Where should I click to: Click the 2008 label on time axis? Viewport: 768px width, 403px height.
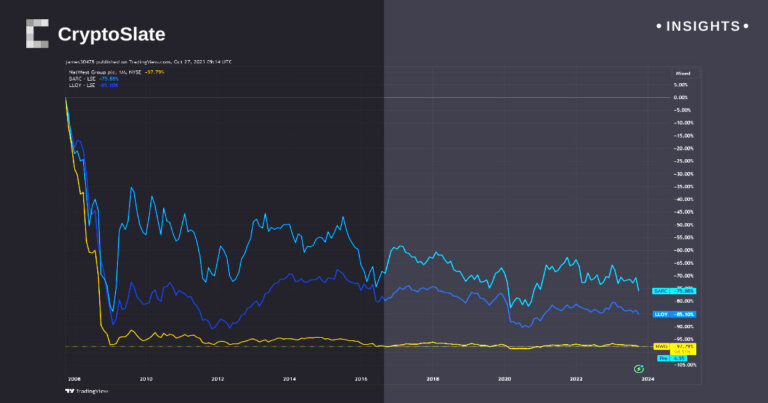coord(74,379)
